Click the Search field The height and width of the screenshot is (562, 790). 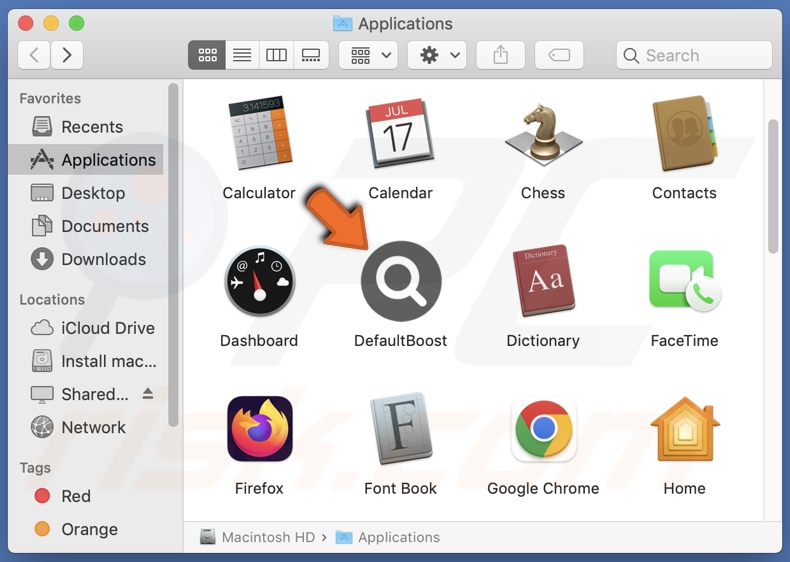(694, 55)
